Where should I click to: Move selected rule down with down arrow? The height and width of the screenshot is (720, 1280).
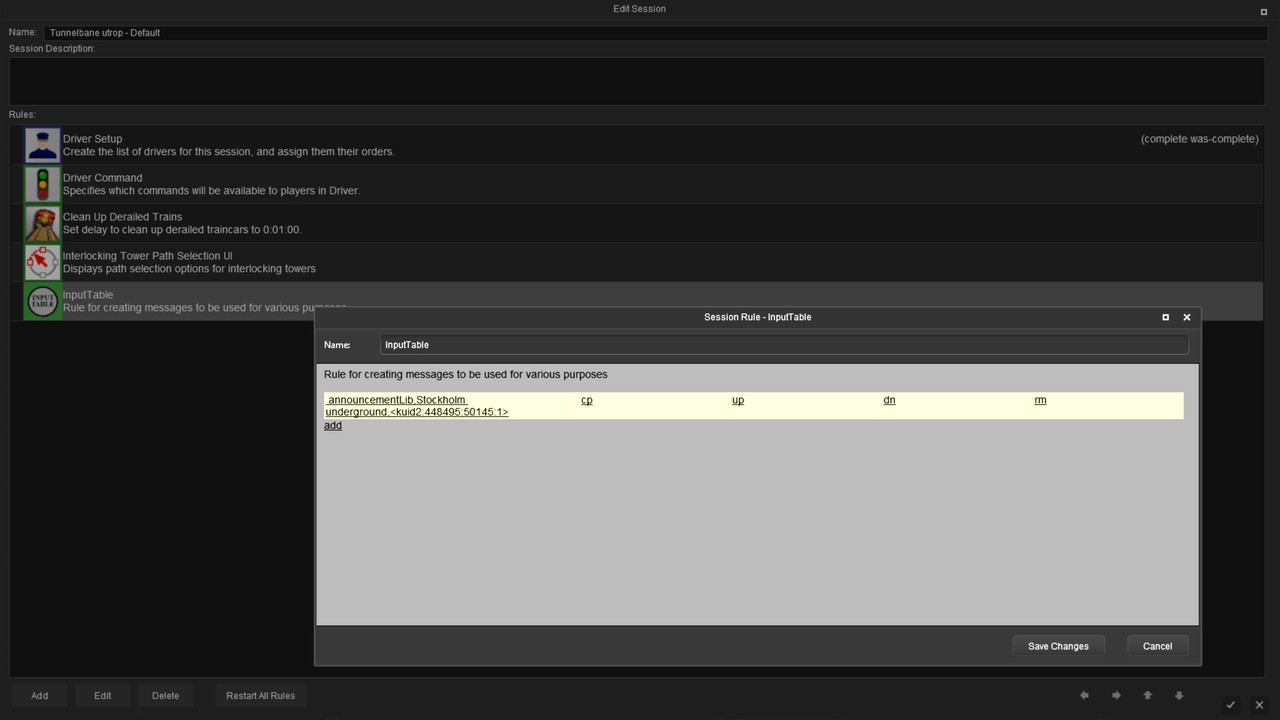[1179, 695]
